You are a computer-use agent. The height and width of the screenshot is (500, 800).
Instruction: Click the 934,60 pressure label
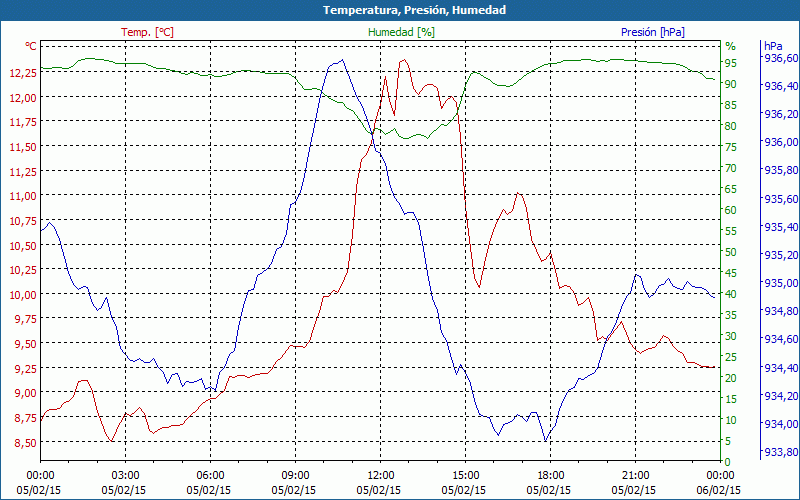[x=781, y=339]
